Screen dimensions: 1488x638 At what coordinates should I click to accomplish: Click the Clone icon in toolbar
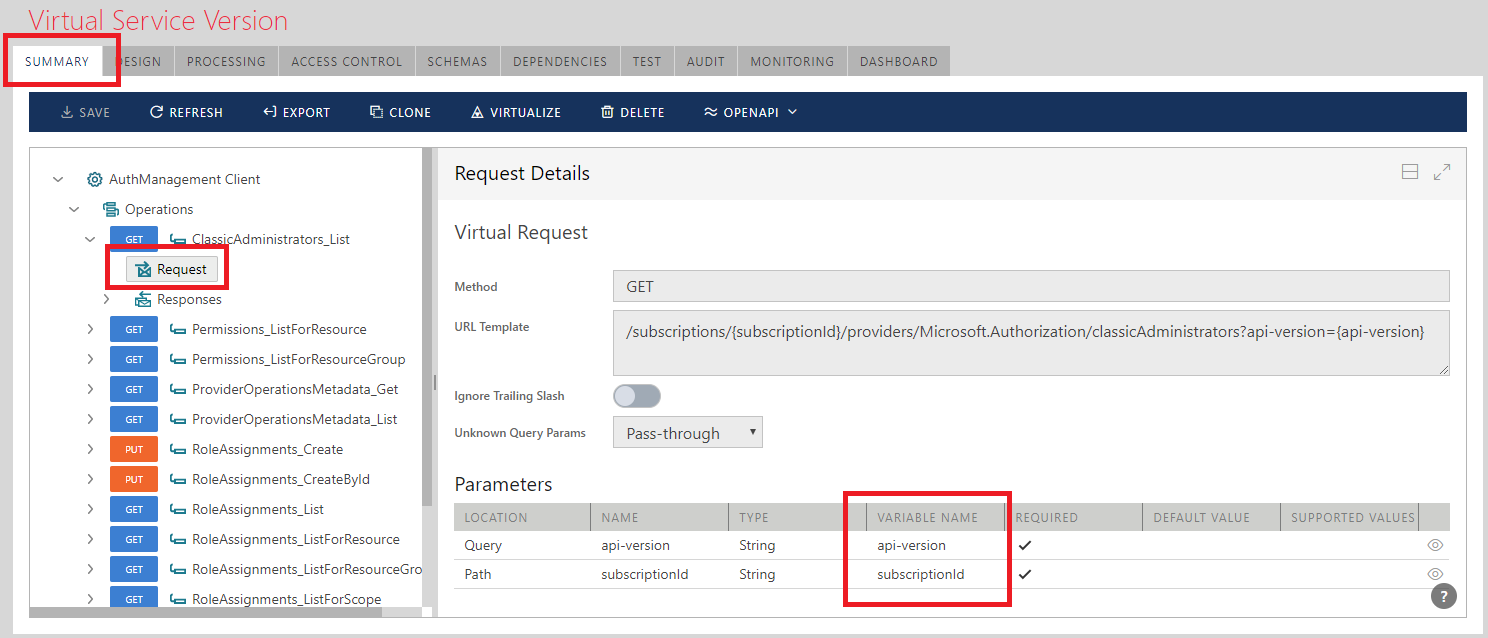(376, 113)
